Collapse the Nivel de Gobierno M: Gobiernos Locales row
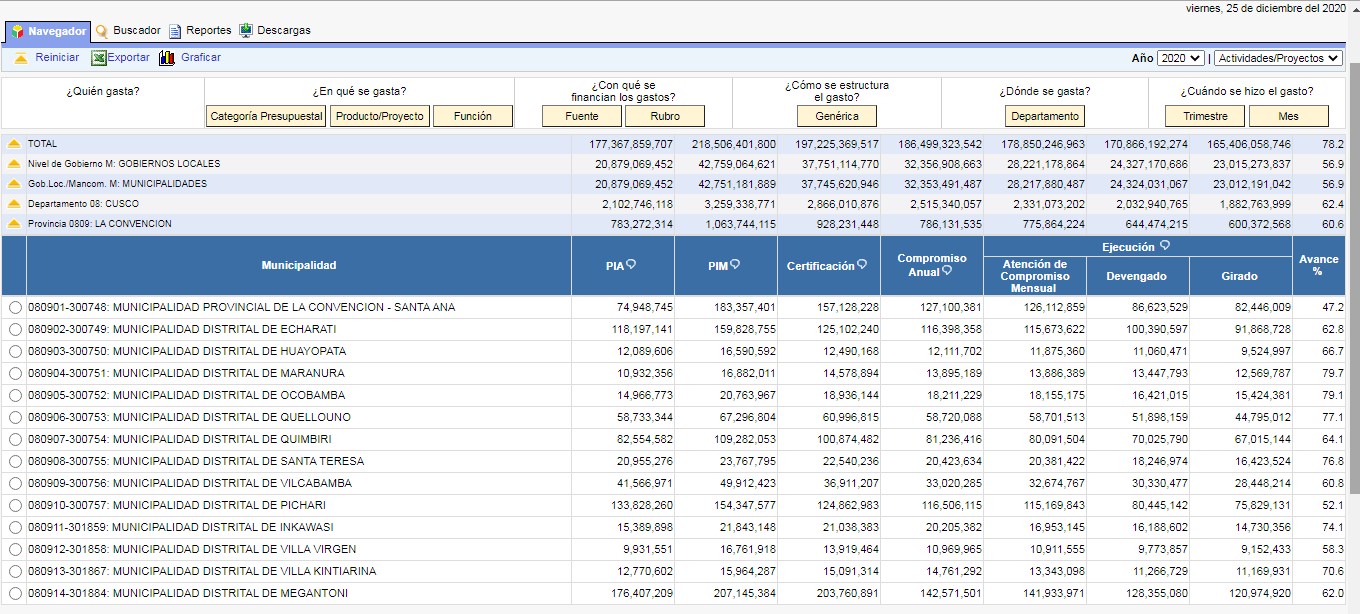The height and width of the screenshot is (614, 1360). pos(14,164)
